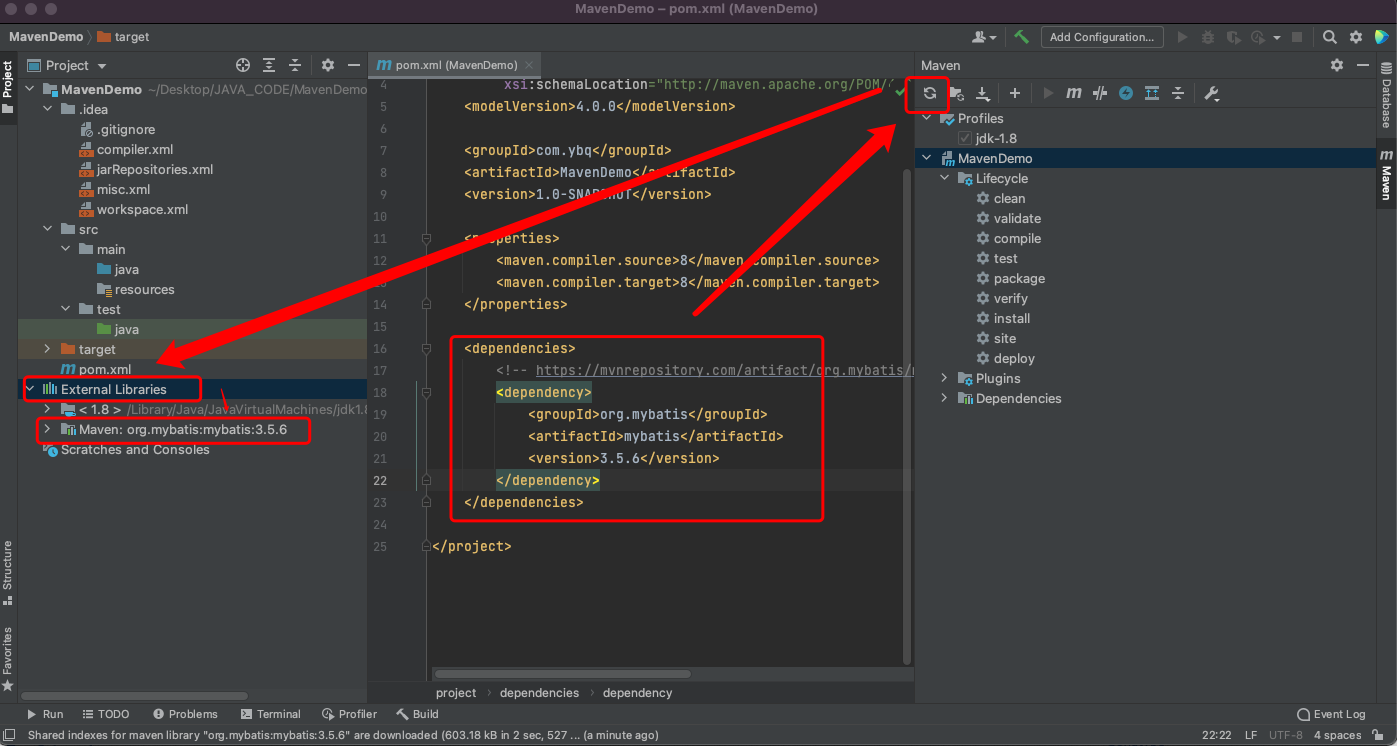This screenshot has height=746, width=1397.
Task: Open the Terminal tool tab
Action: click(270, 714)
